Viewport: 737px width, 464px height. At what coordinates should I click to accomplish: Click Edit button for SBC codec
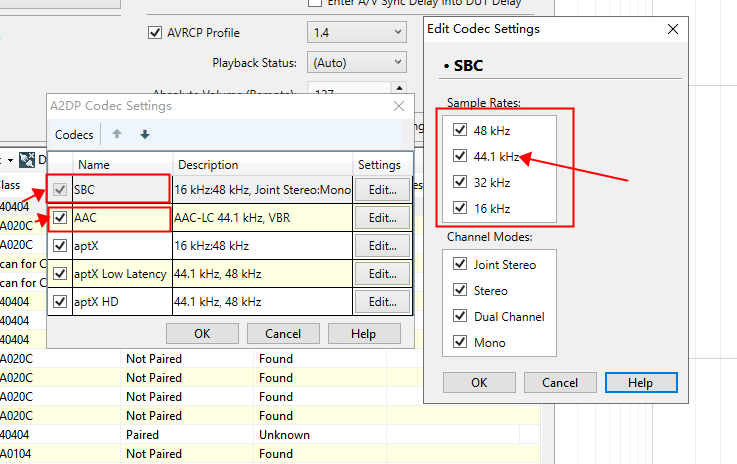pyautogui.click(x=382, y=190)
